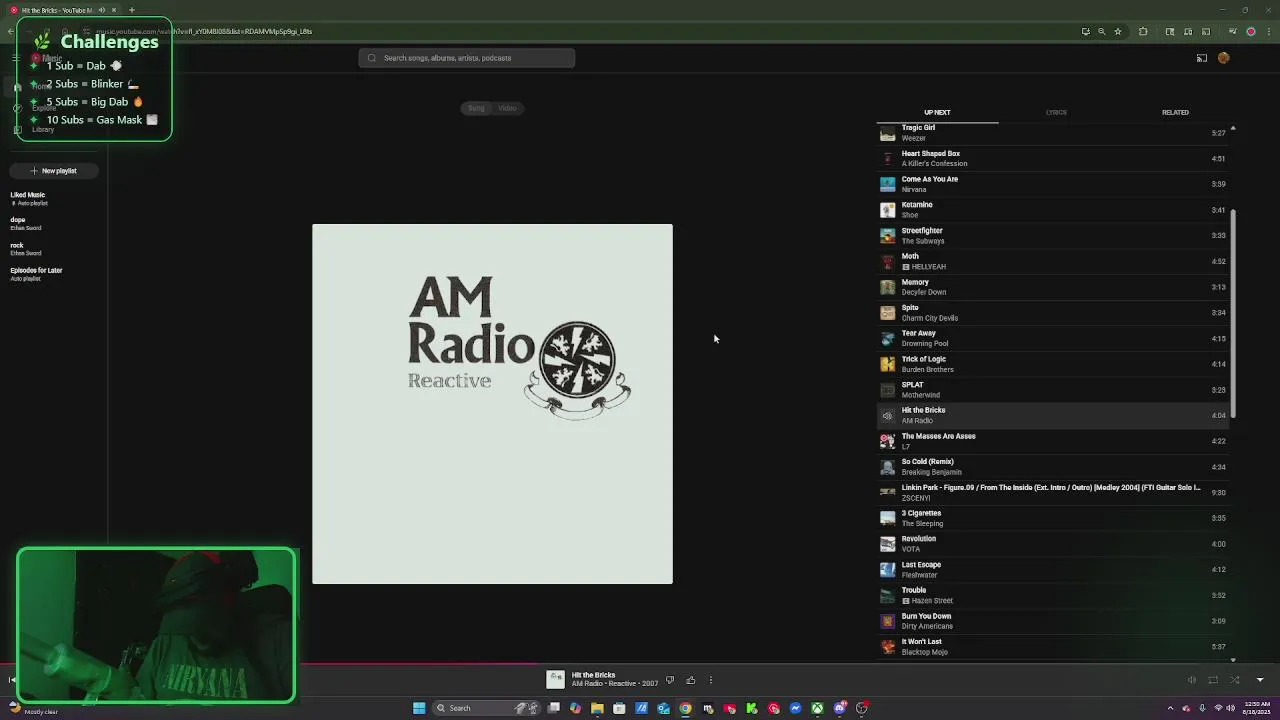Select the Linkin Park Figure.09 medley track
Viewport: 1280px width, 720px height.
point(1054,492)
